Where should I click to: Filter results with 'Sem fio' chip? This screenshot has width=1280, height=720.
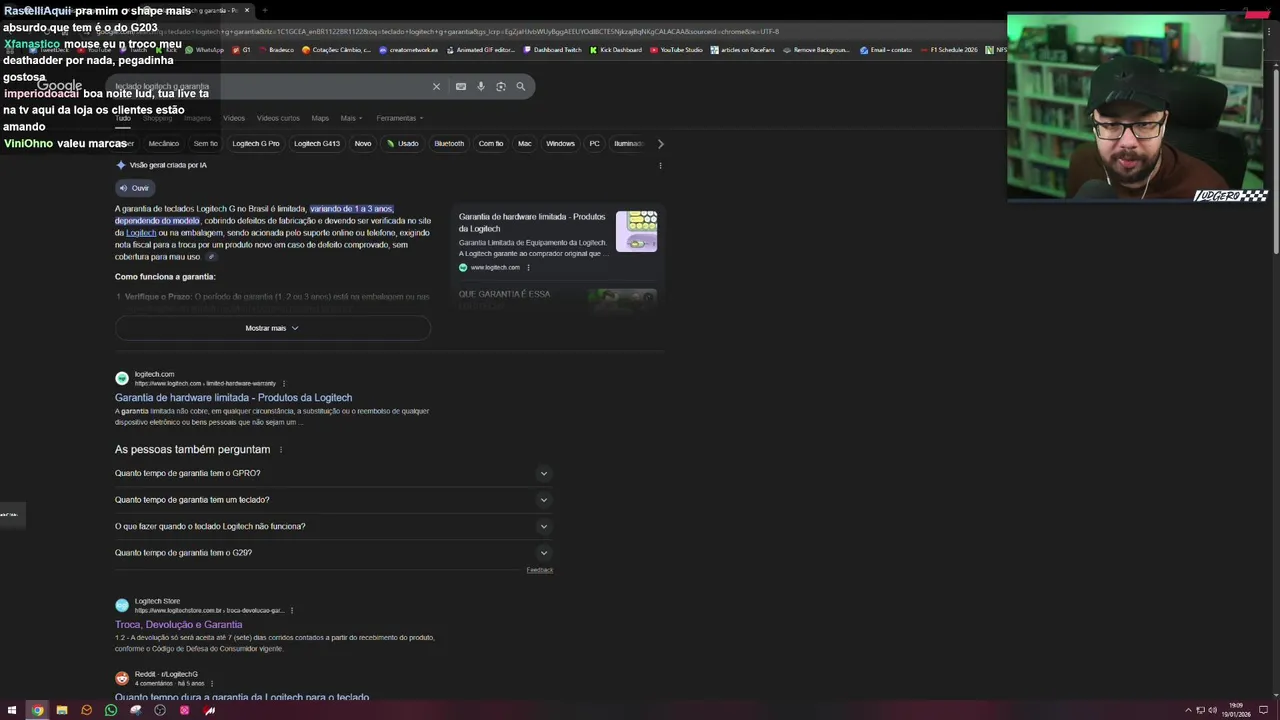(x=206, y=143)
